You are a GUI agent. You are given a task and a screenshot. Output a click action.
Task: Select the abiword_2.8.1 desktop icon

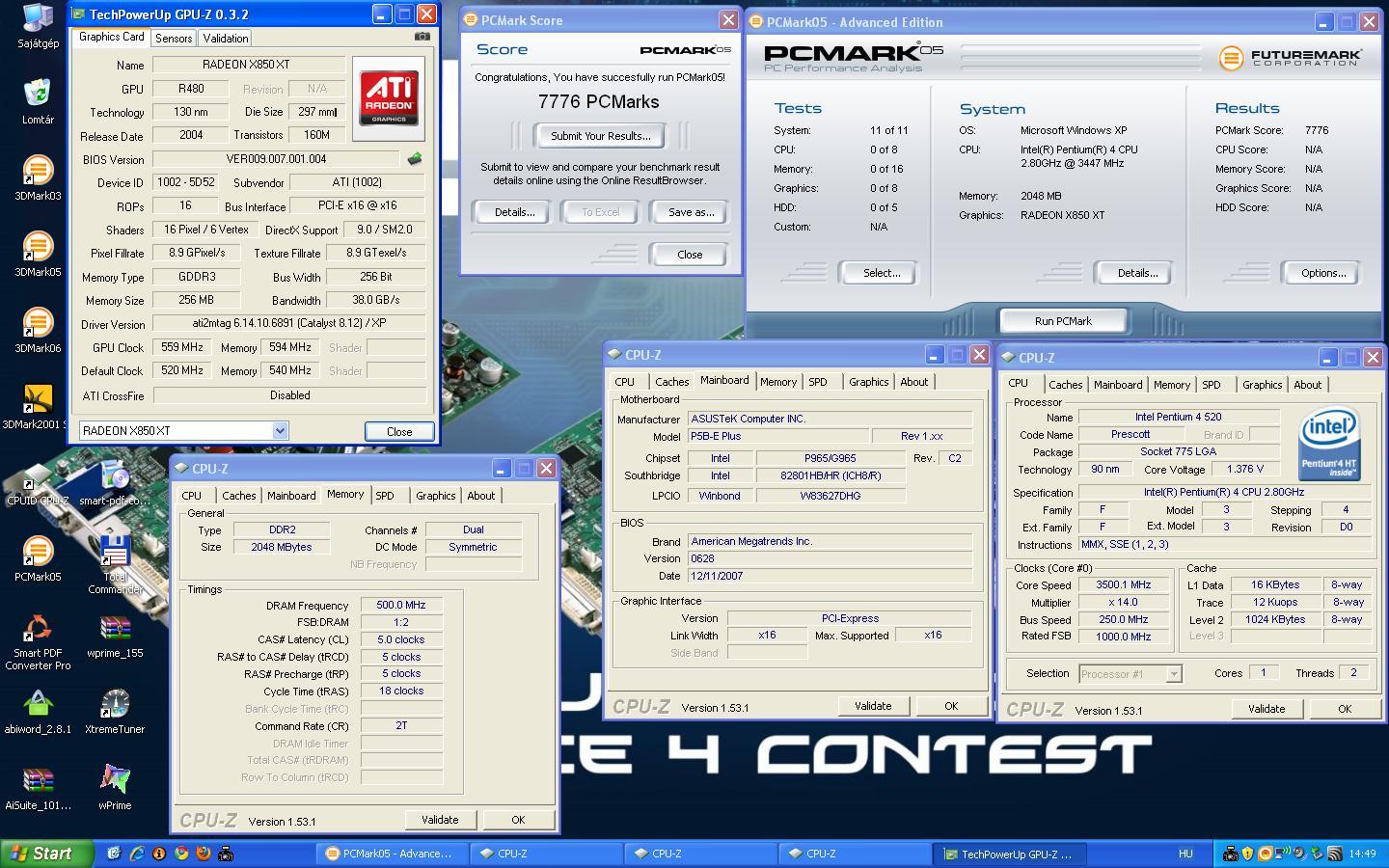click(38, 711)
